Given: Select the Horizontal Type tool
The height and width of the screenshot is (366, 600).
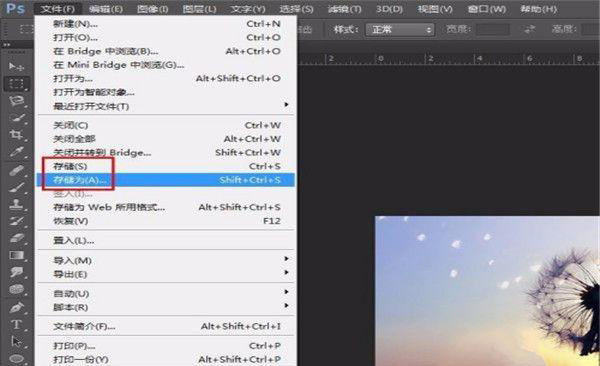Looking at the screenshot, I should point(16,325).
